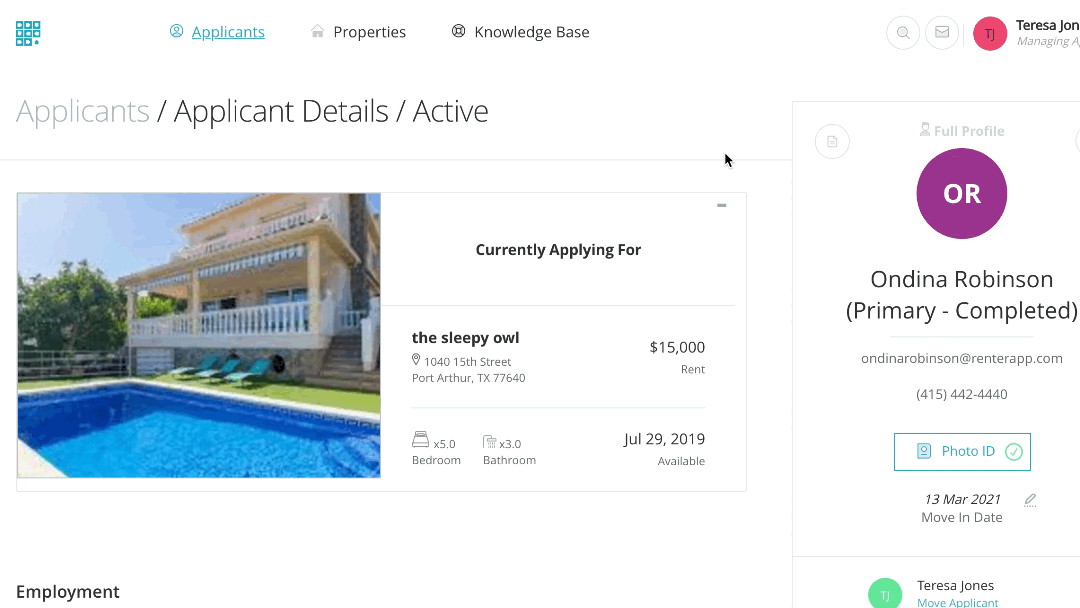The height and width of the screenshot is (608, 1080).
Task: Click the Photo ID verified checkmark
Action: tap(1014, 452)
